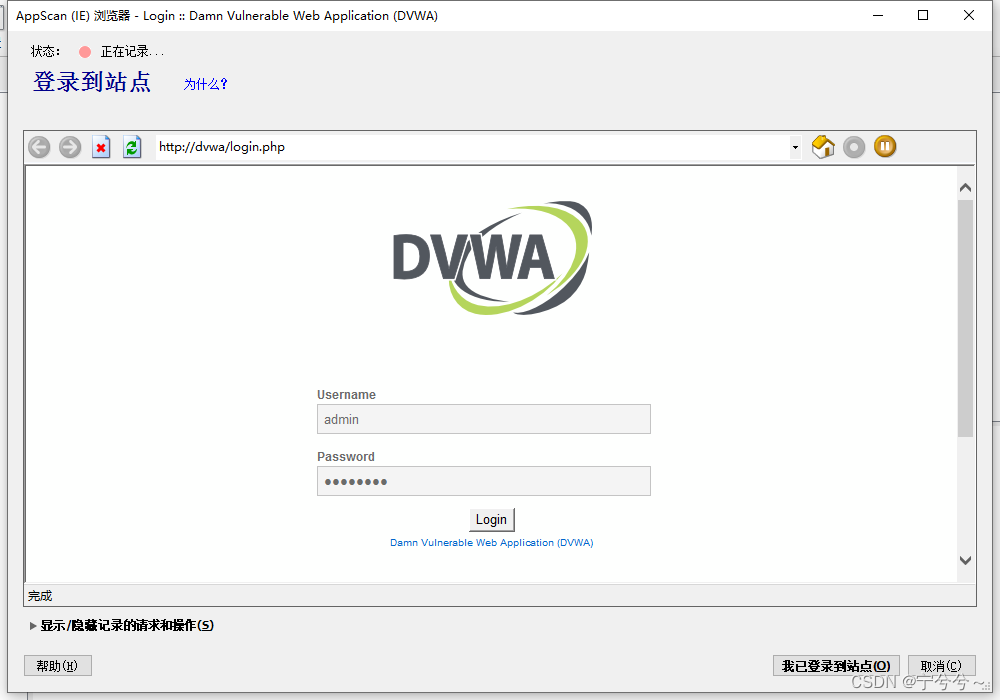The height and width of the screenshot is (700, 1000).
Task: Click the 取消(C) cancel button
Action: coord(941,666)
